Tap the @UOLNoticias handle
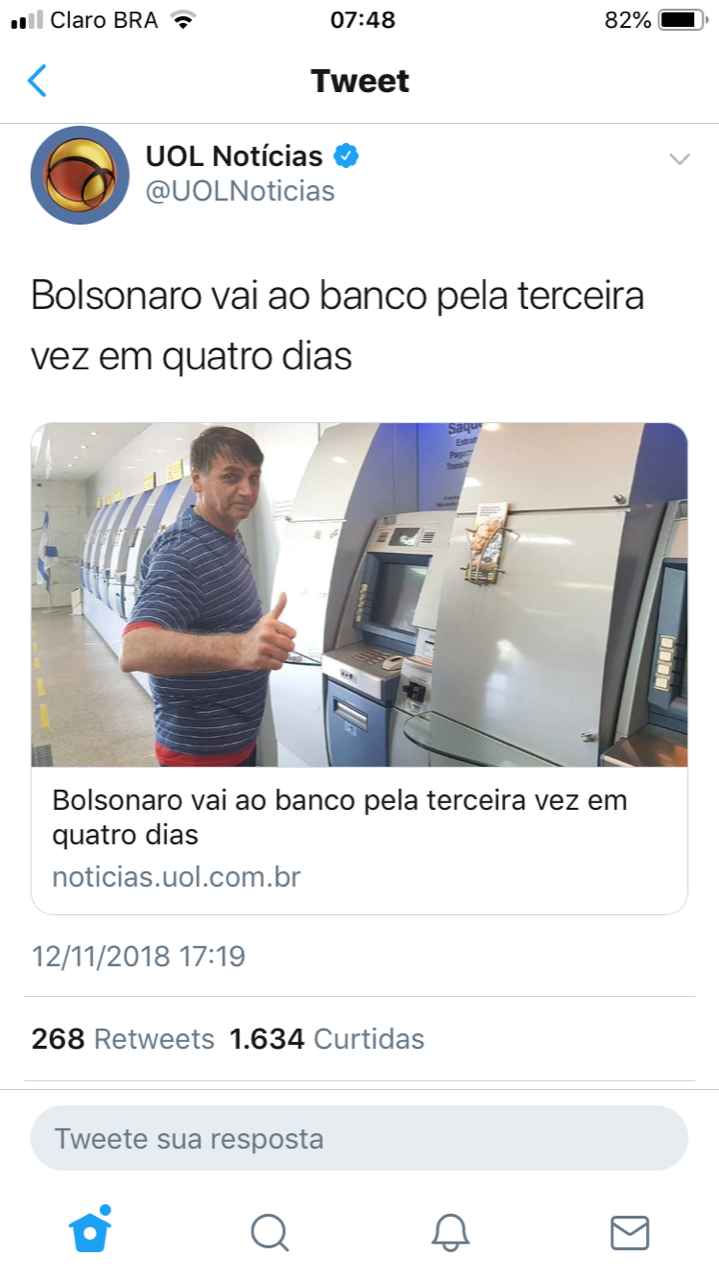 click(x=240, y=191)
